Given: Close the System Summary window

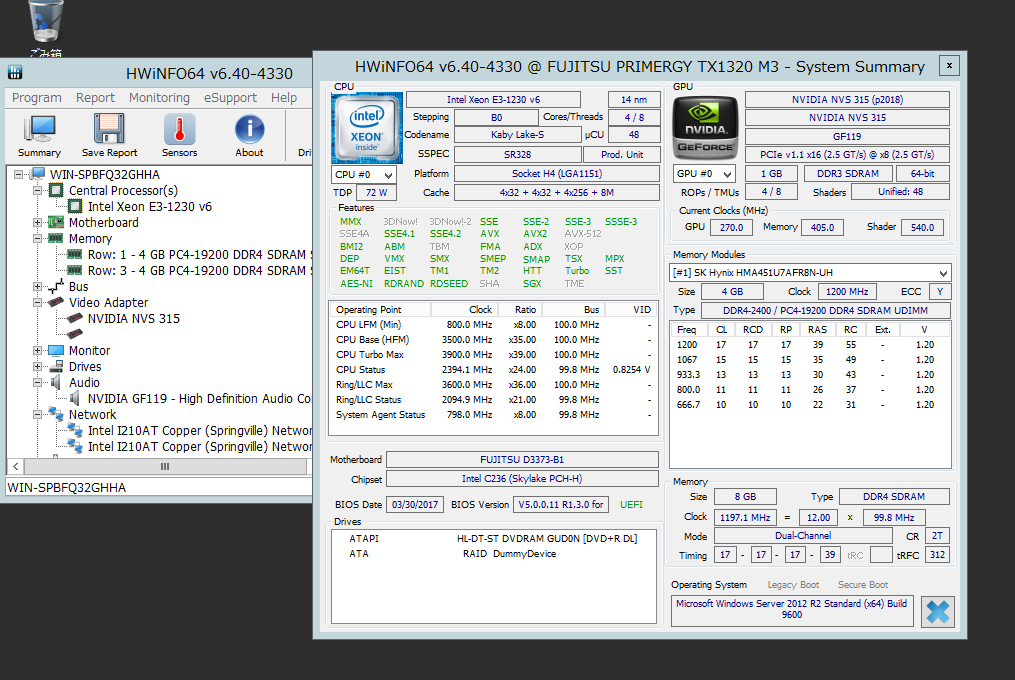Looking at the screenshot, I should pyautogui.click(x=949, y=65).
